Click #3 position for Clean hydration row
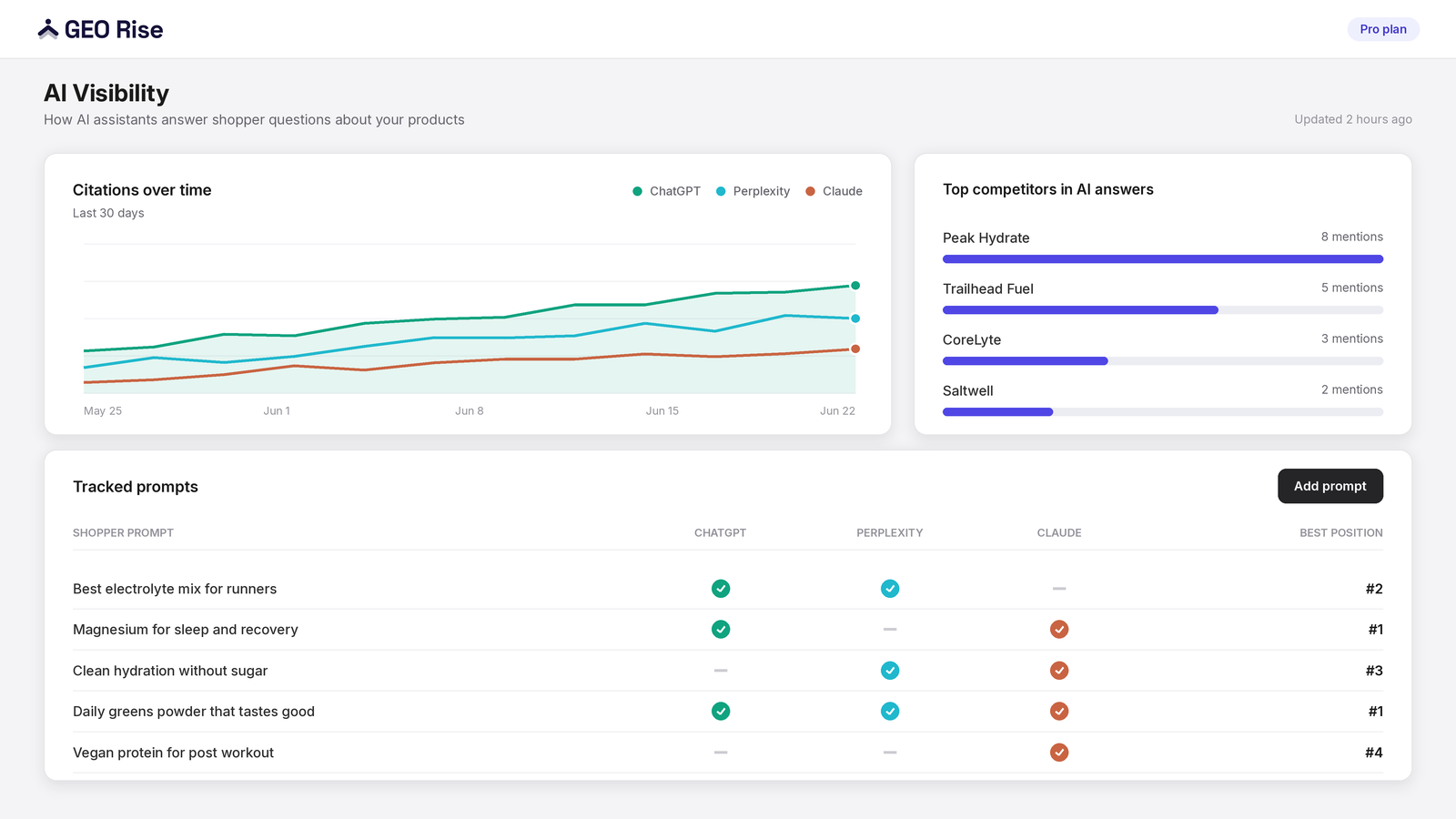The height and width of the screenshot is (819, 1456). coord(1374,671)
